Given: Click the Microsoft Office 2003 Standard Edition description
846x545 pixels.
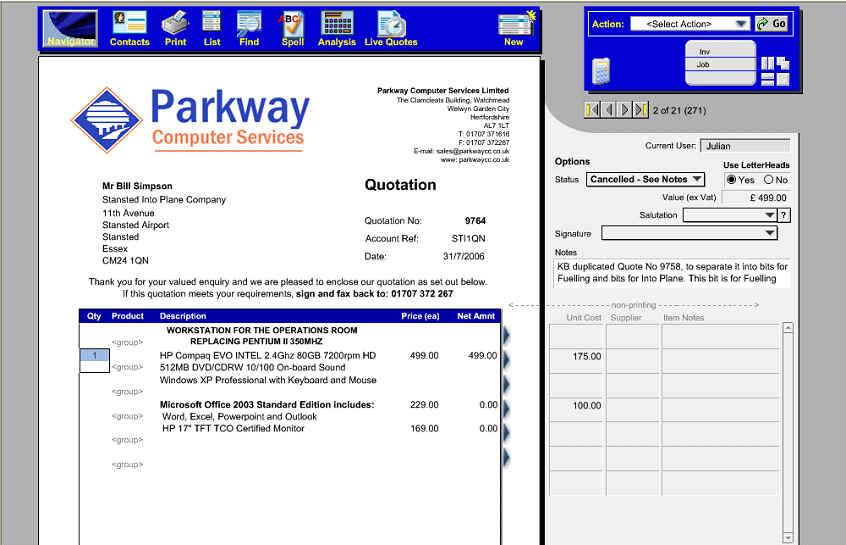Looking at the screenshot, I should tap(267, 405).
